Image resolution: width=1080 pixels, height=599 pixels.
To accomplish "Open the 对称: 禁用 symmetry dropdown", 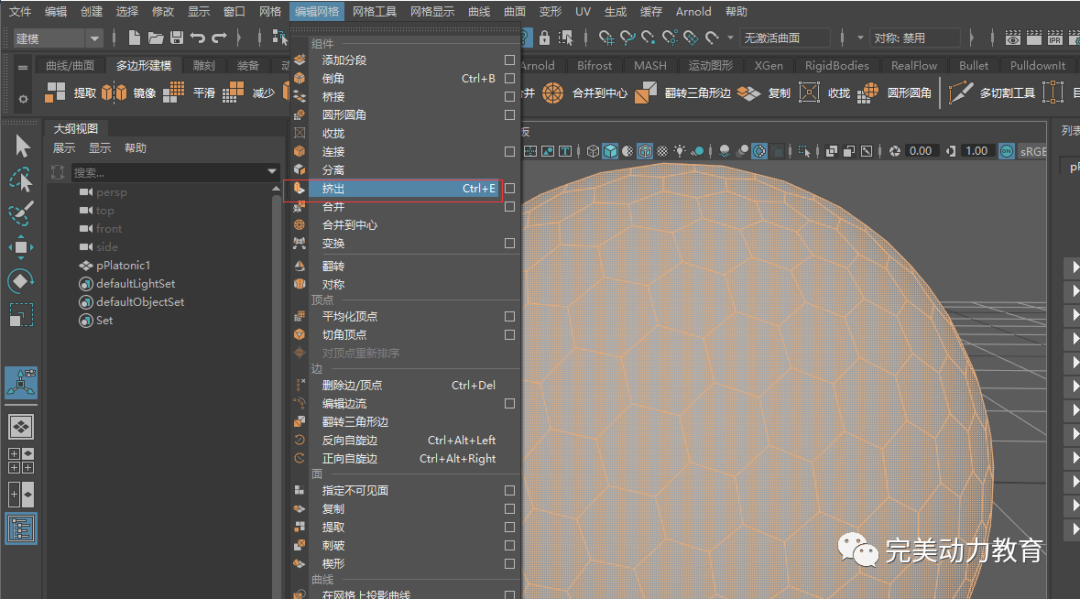I will (915, 38).
